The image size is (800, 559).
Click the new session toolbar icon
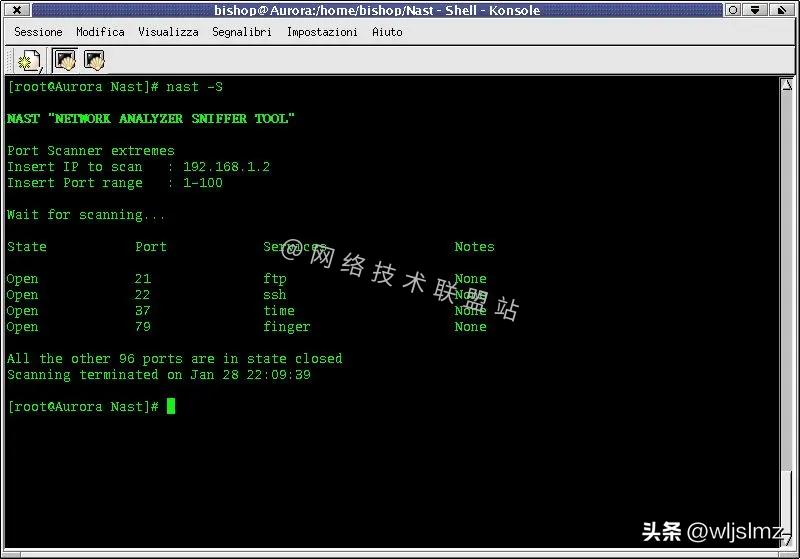(29, 61)
